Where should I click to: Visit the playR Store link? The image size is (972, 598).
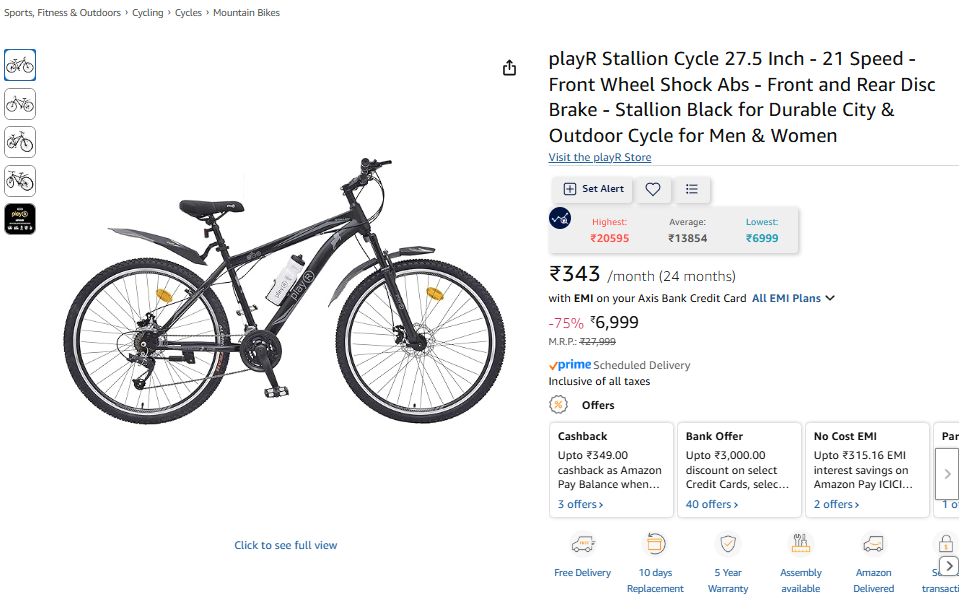click(x=599, y=157)
